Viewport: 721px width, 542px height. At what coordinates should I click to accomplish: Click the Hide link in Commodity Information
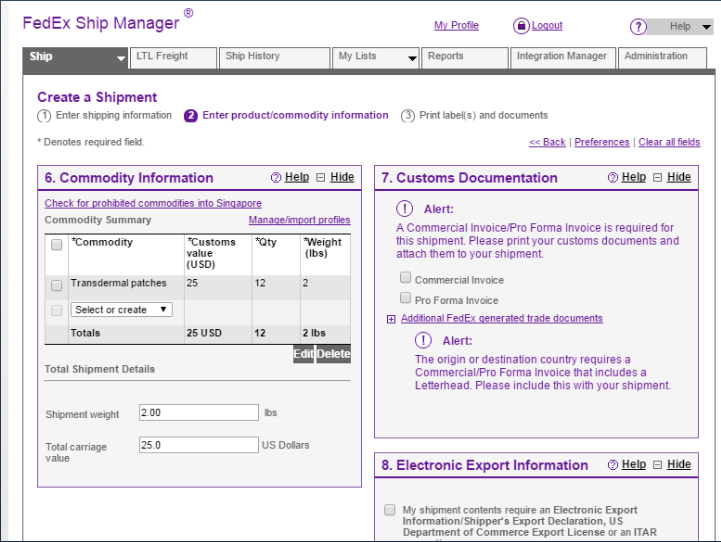pos(342,177)
